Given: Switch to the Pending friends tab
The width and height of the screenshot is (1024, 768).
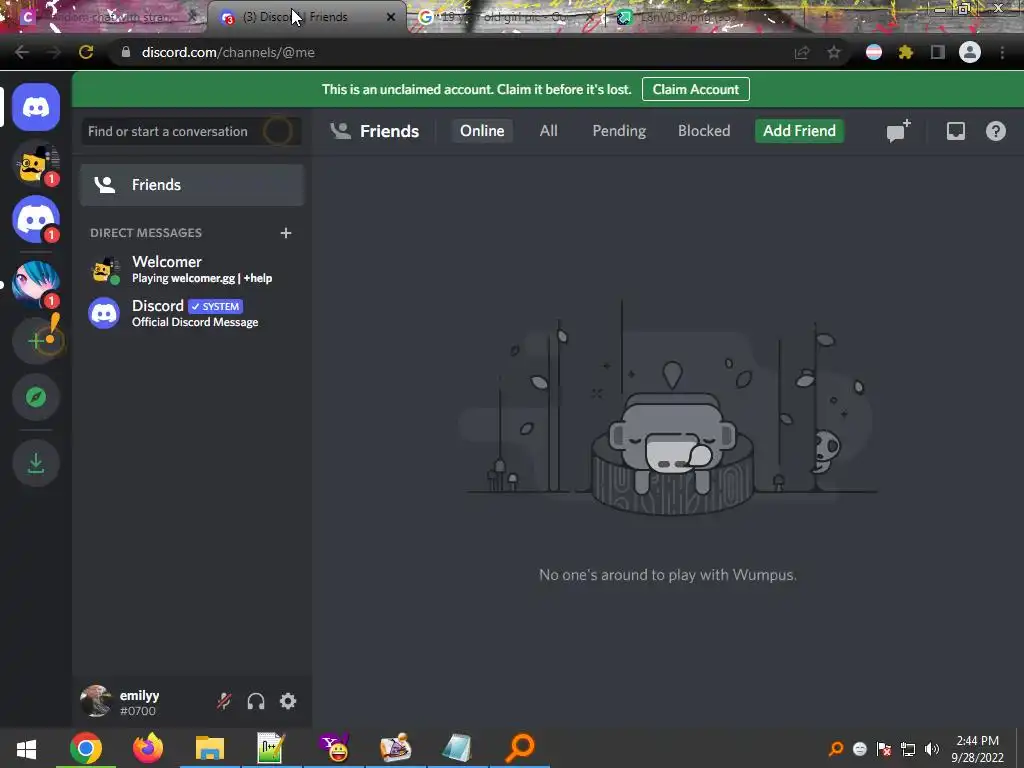Looking at the screenshot, I should pyautogui.click(x=619, y=131).
